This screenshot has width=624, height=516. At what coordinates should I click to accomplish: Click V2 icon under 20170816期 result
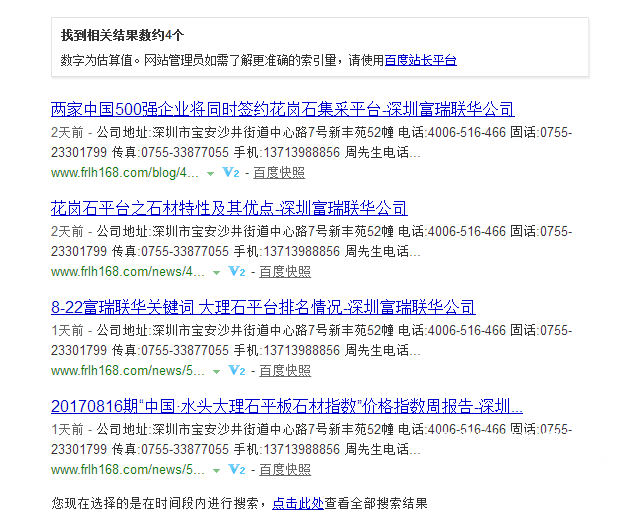point(237,469)
